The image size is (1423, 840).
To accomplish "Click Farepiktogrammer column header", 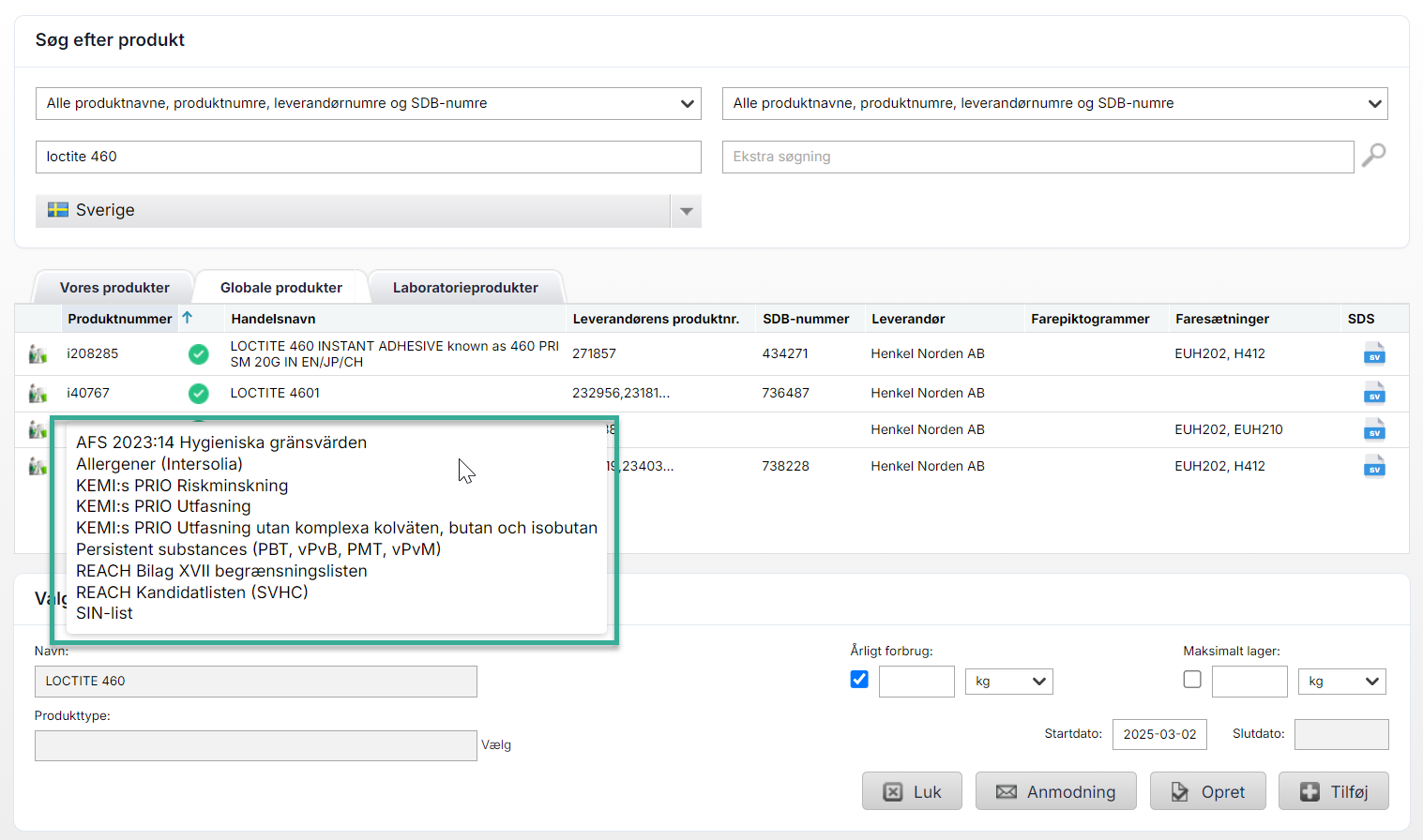I will [1090, 319].
